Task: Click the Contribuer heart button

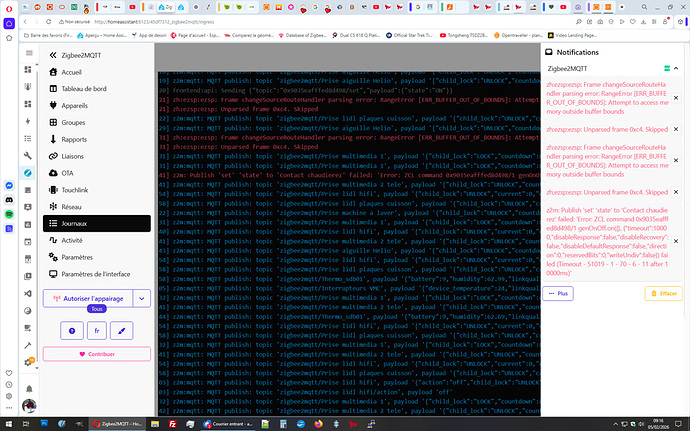Action: click(x=96, y=354)
